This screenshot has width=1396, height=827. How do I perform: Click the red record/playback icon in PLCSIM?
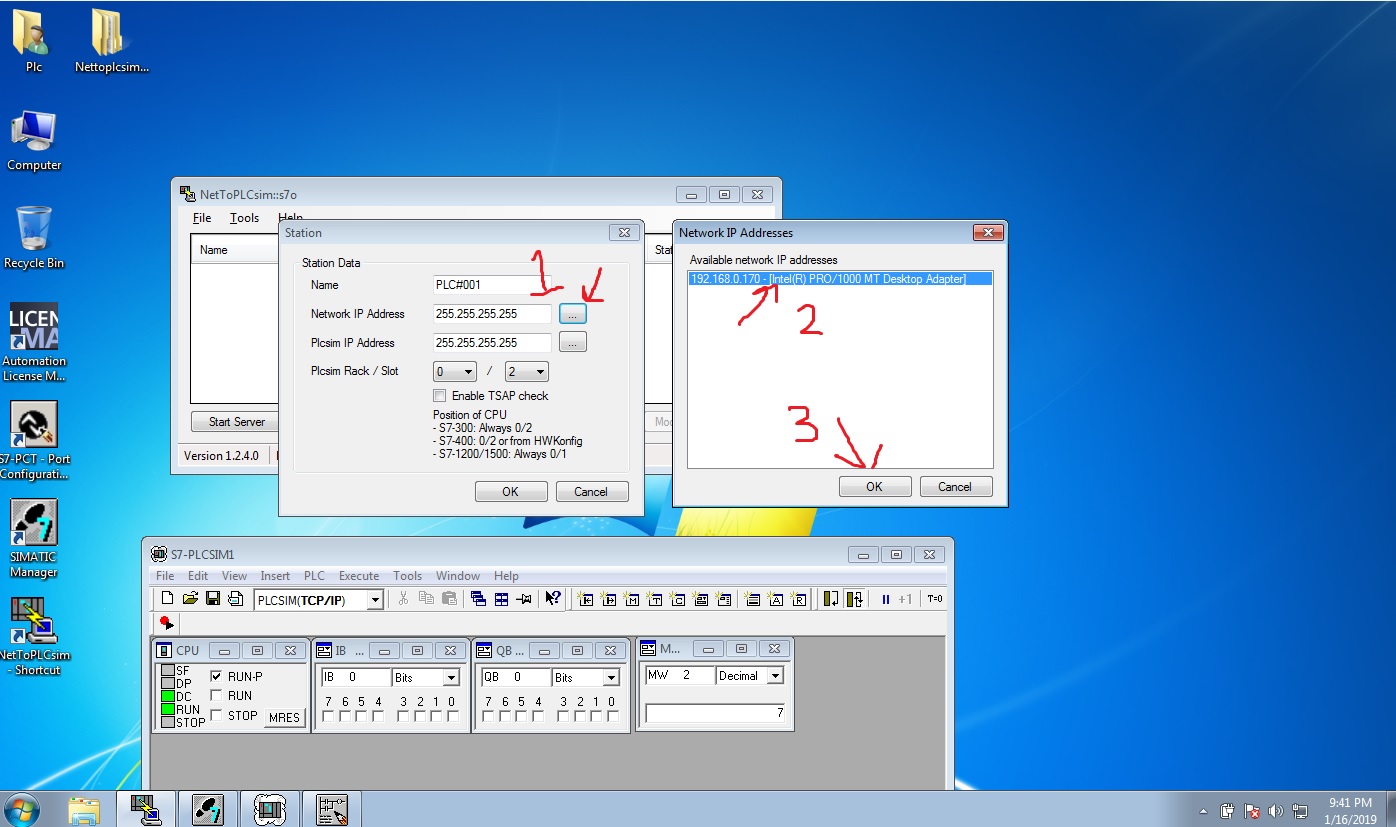(166, 623)
